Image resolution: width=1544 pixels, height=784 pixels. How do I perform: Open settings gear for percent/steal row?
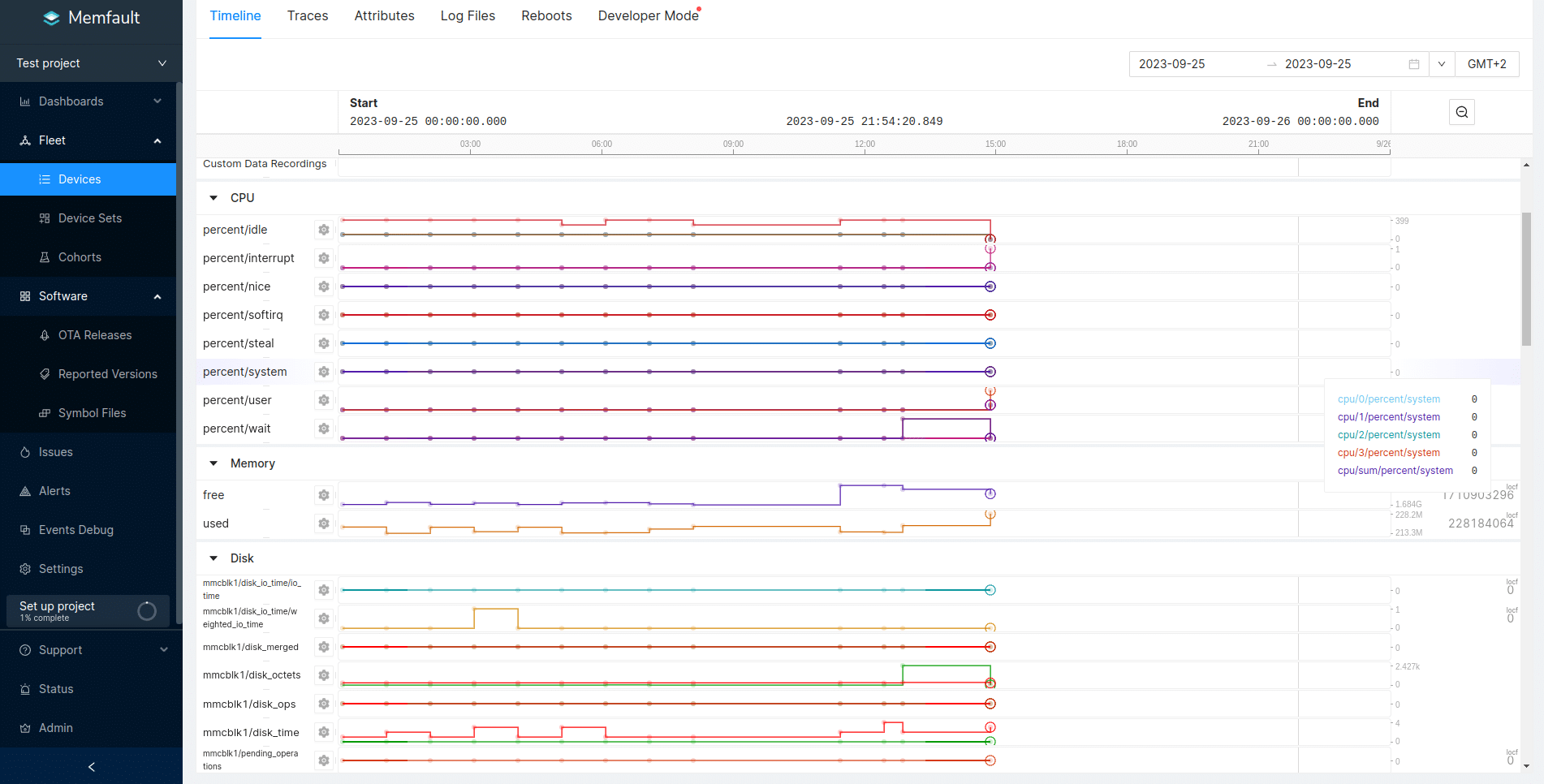click(x=324, y=343)
